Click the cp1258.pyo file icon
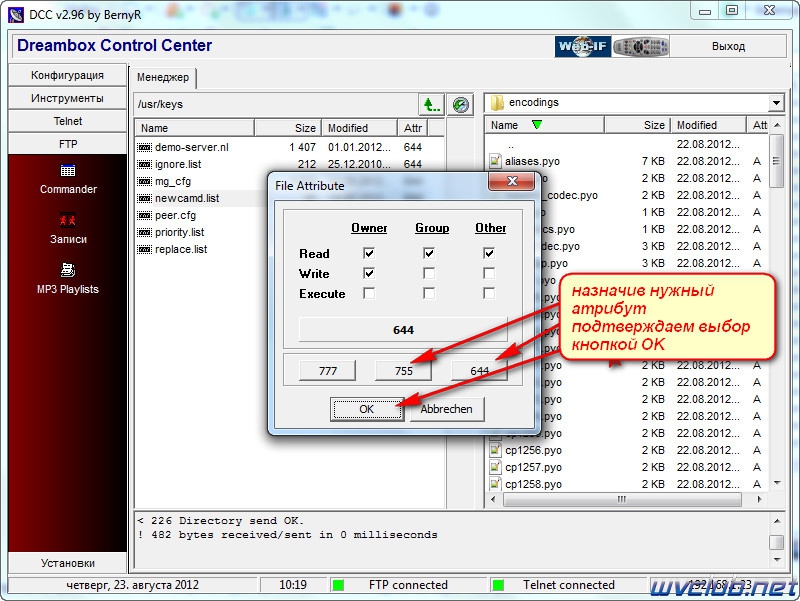The width and height of the screenshot is (800, 601). pos(495,484)
